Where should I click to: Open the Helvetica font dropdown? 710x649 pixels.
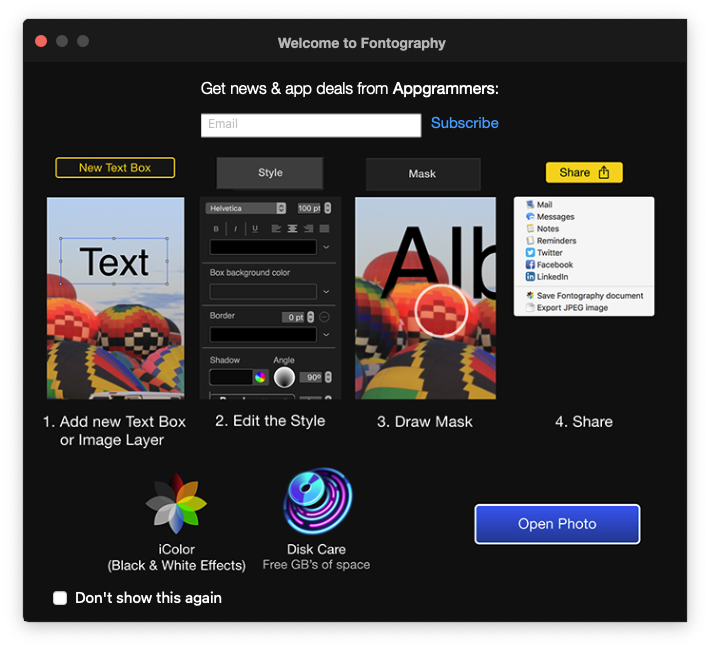tap(246, 208)
